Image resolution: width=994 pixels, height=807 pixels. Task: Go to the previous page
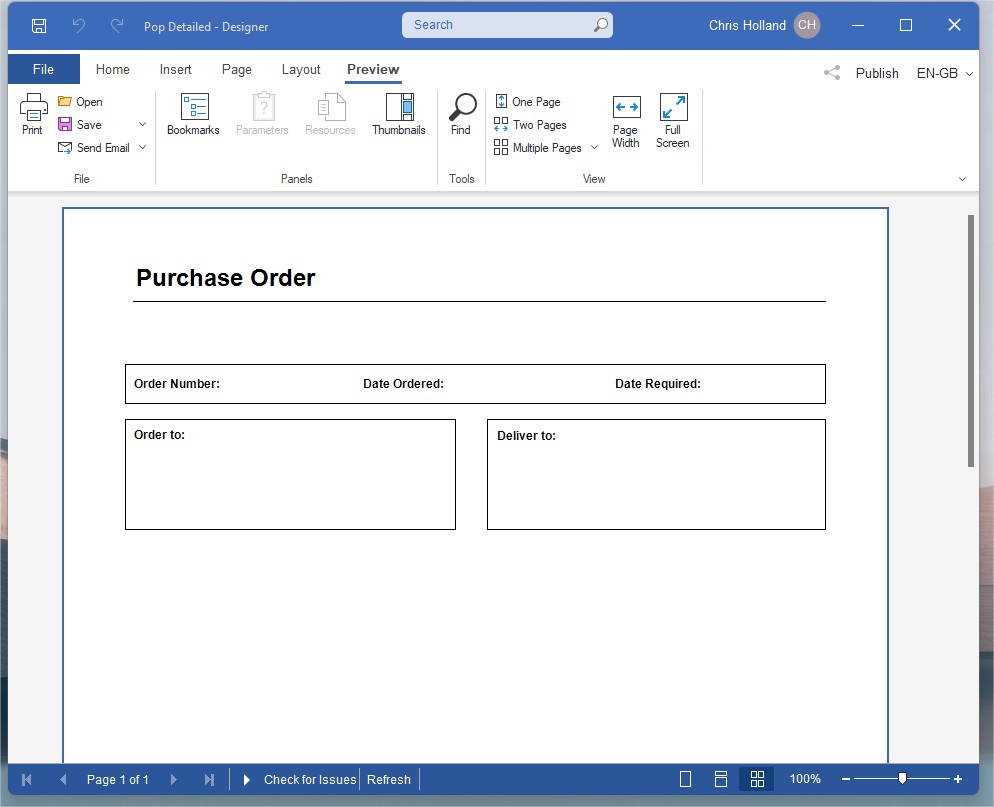[x=63, y=779]
